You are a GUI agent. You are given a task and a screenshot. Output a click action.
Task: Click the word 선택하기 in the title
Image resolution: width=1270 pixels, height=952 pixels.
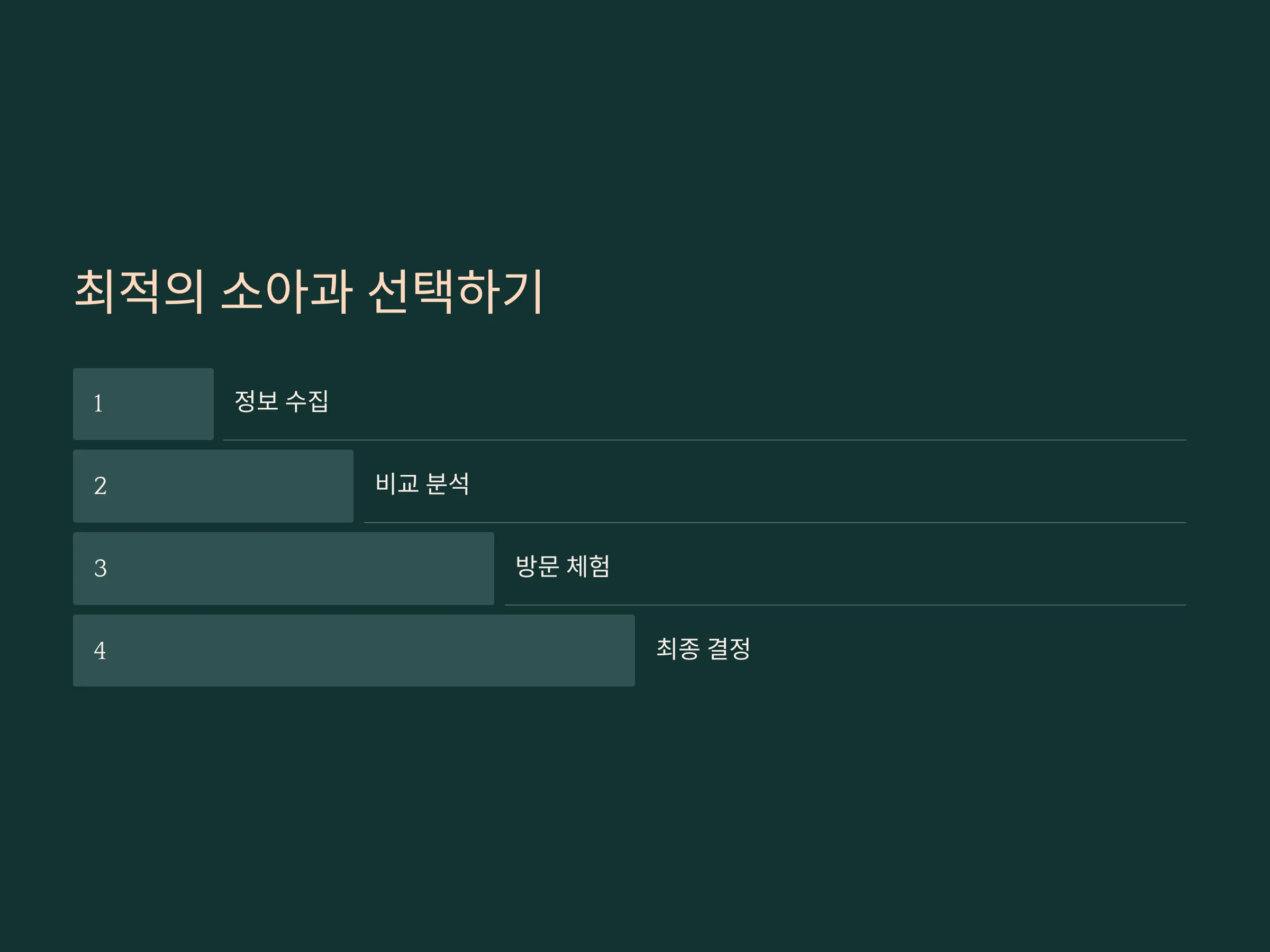(455, 291)
